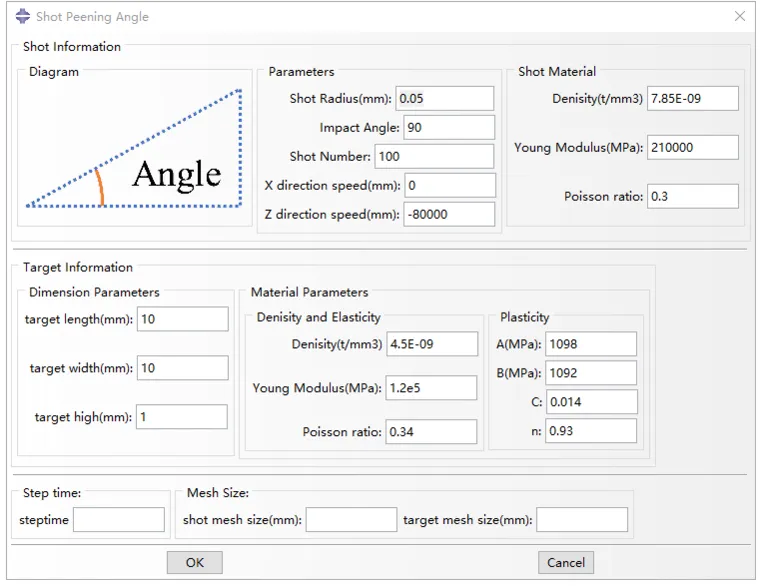Click the target width(mm) label
Viewport: 760px width, 586px height.
81,368
